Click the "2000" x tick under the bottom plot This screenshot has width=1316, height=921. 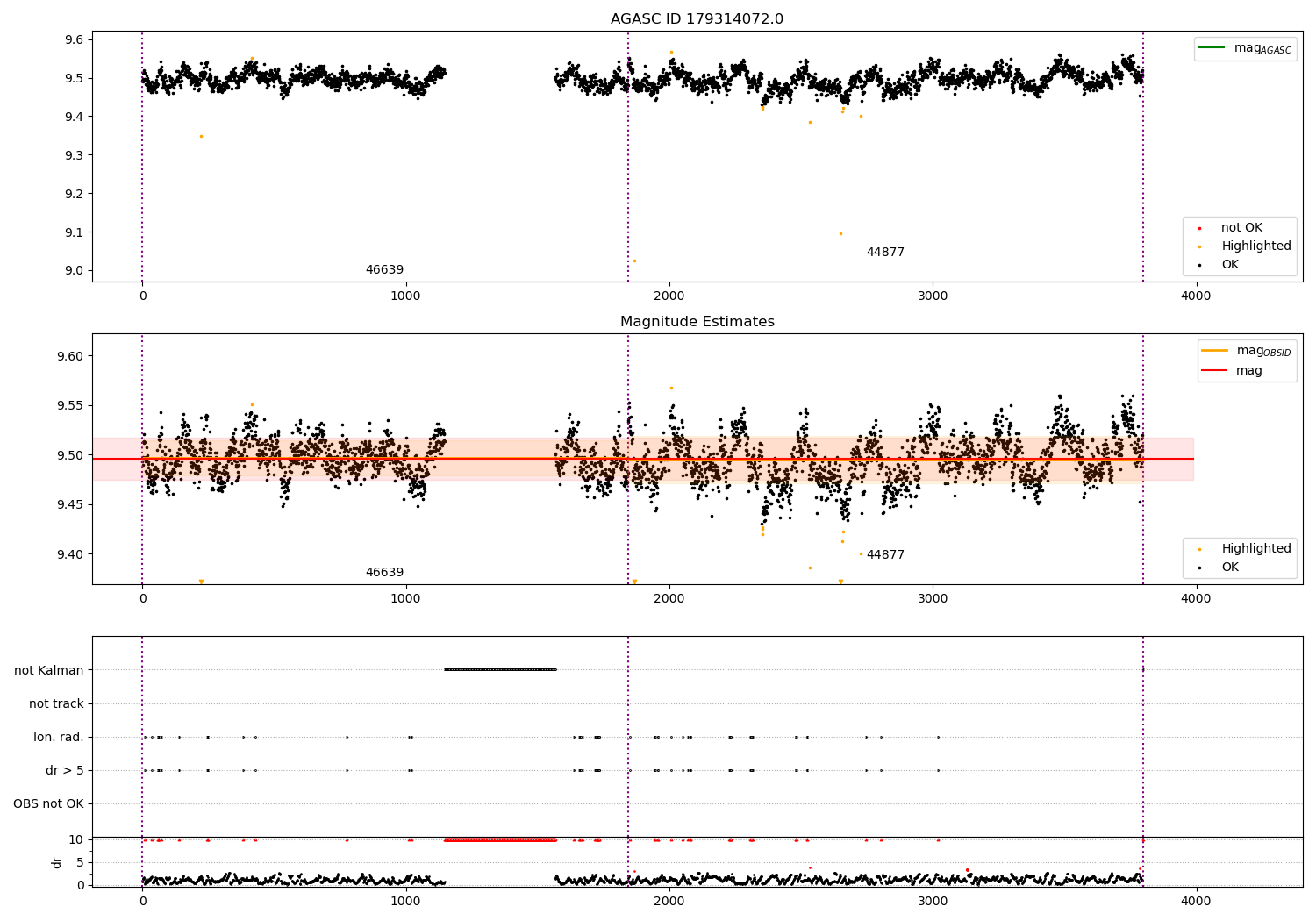[x=669, y=902]
